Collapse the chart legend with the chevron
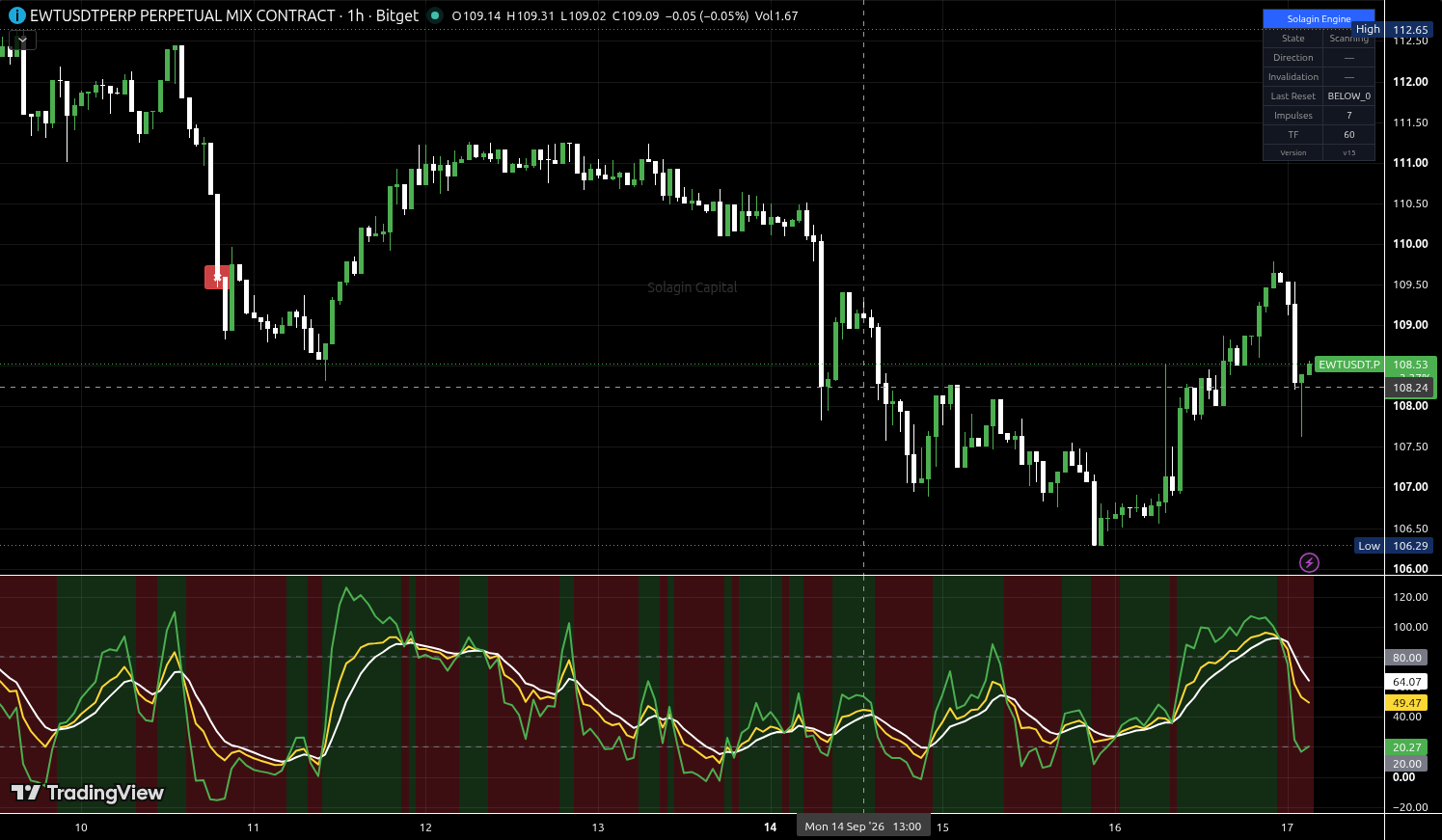Image resolution: width=1442 pixels, height=840 pixels. pos(22,40)
